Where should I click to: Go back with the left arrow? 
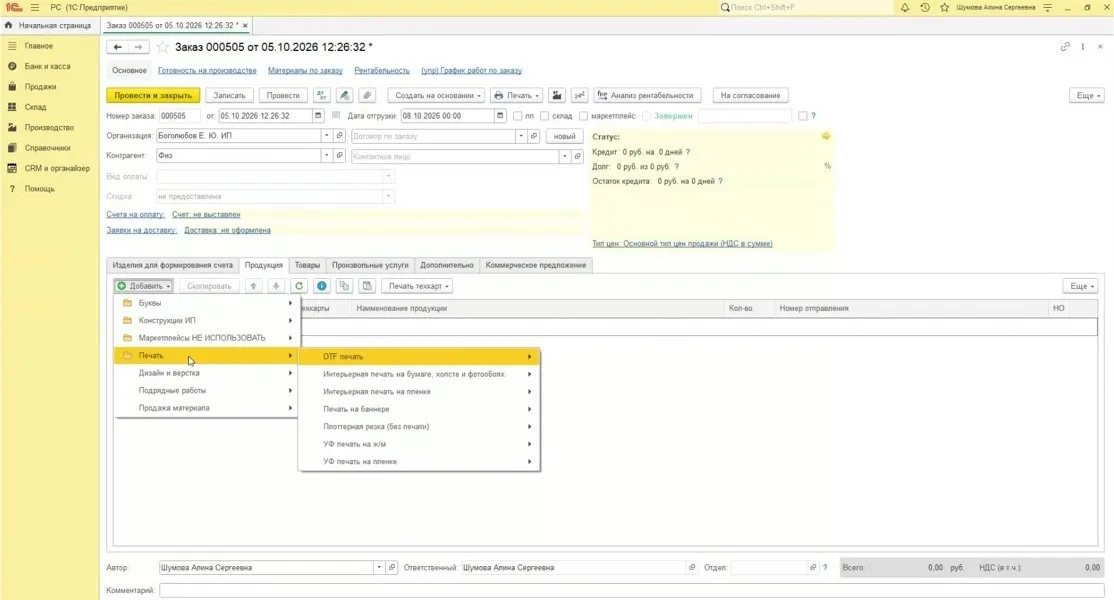click(x=118, y=47)
